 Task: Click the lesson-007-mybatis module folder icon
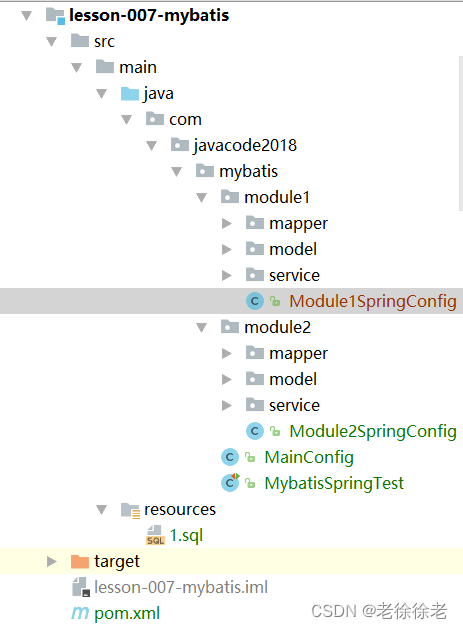(x=55, y=16)
